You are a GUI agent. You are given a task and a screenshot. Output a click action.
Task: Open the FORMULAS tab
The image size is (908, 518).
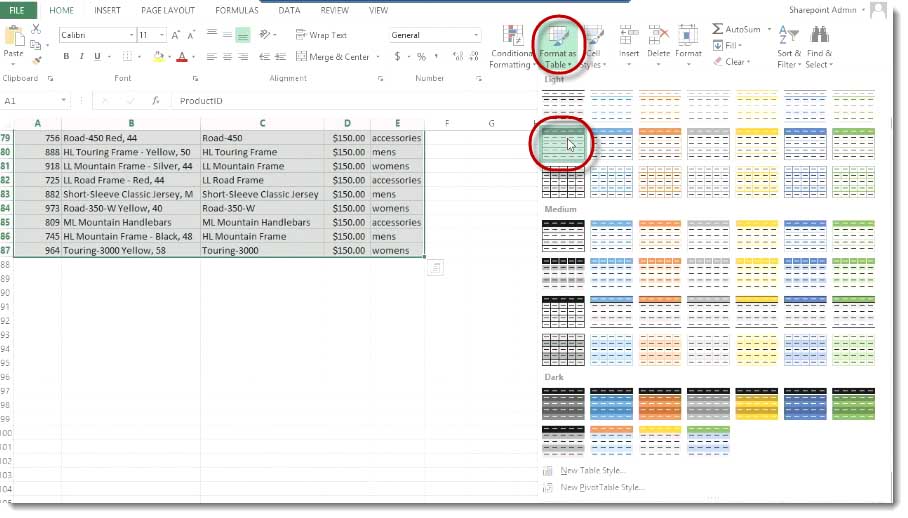pyautogui.click(x=236, y=10)
